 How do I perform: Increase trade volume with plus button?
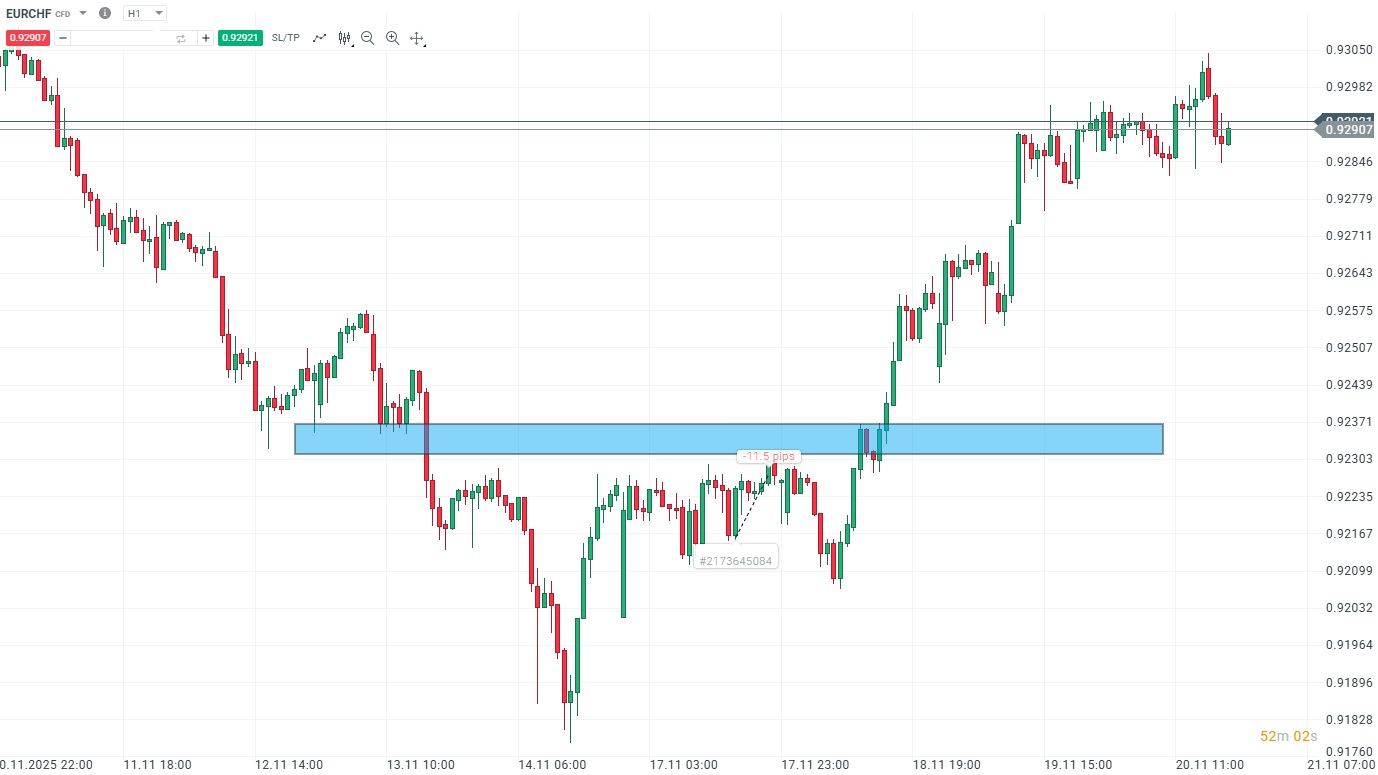(206, 38)
